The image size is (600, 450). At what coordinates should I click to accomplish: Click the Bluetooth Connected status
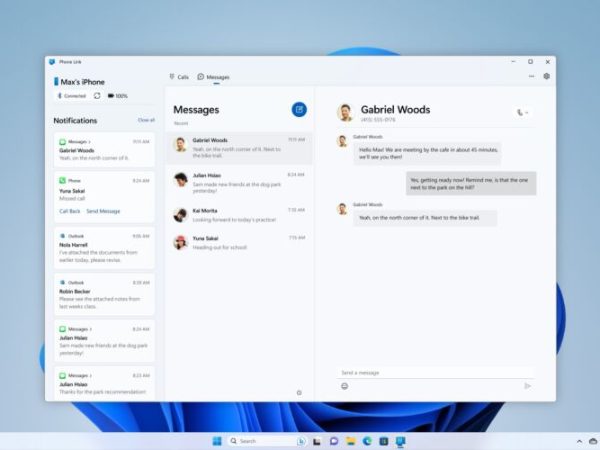[72, 96]
